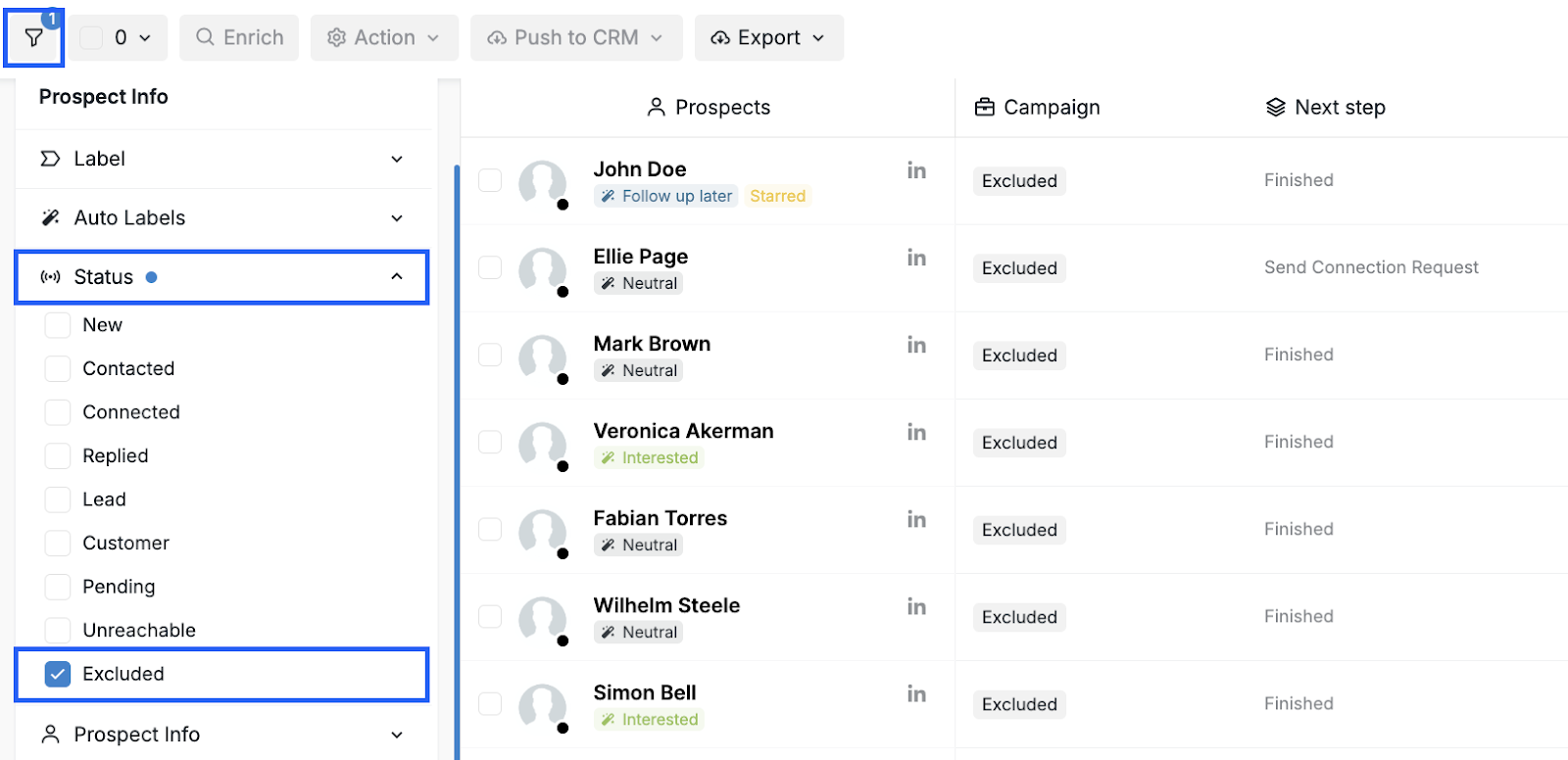Check the Replied status checkbox
Image resolution: width=1568 pixels, height=760 pixels.
tap(58, 455)
